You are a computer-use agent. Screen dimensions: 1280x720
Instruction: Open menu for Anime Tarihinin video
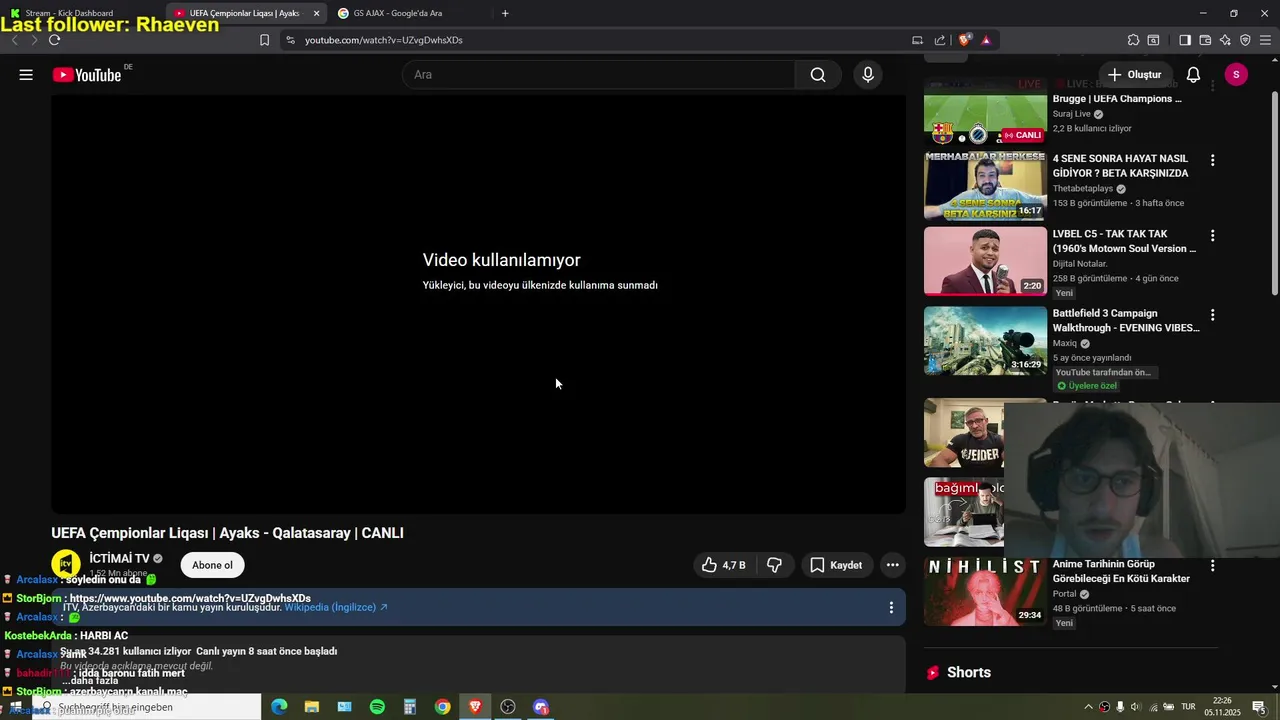click(x=1212, y=566)
